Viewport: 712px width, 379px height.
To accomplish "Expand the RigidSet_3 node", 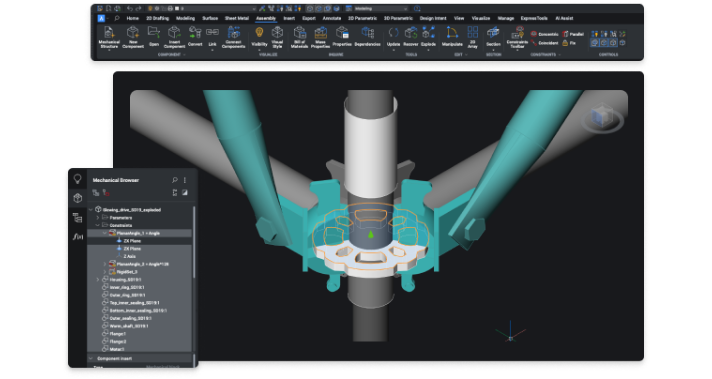I will pyautogui.click(x=105, y=272).
